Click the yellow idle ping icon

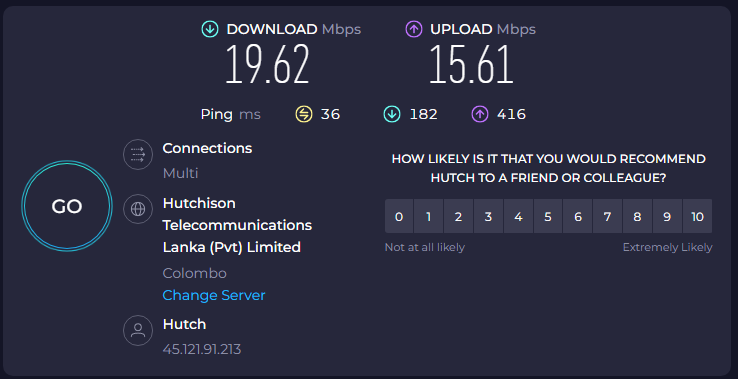click(304, 114)
